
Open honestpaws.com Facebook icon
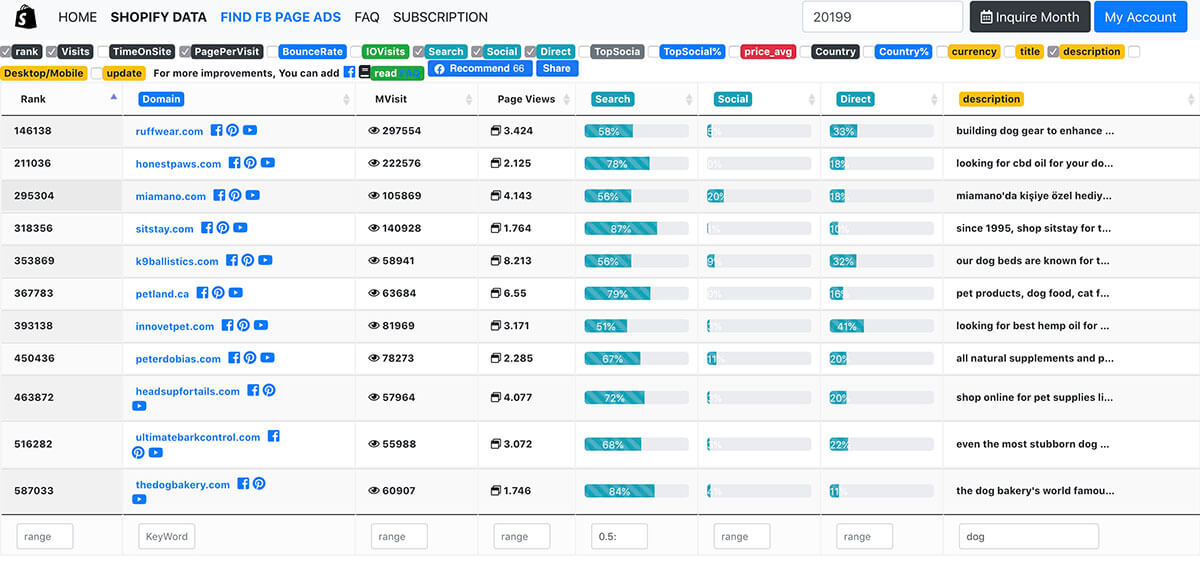(235, 163)
